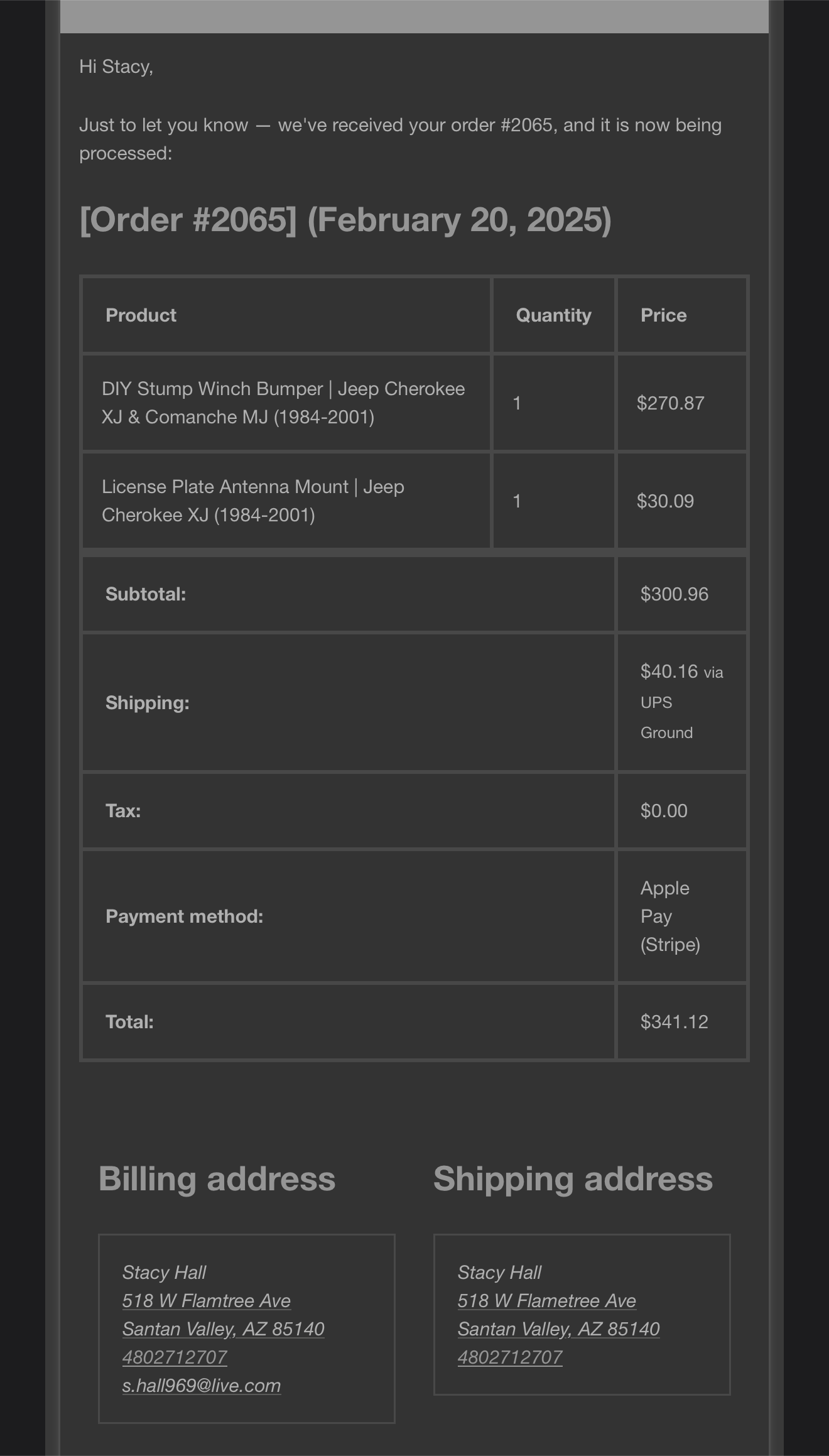Tap the billing phone number link
The width and height of the screenshot is (829, 1456).
pos(174,1357)
